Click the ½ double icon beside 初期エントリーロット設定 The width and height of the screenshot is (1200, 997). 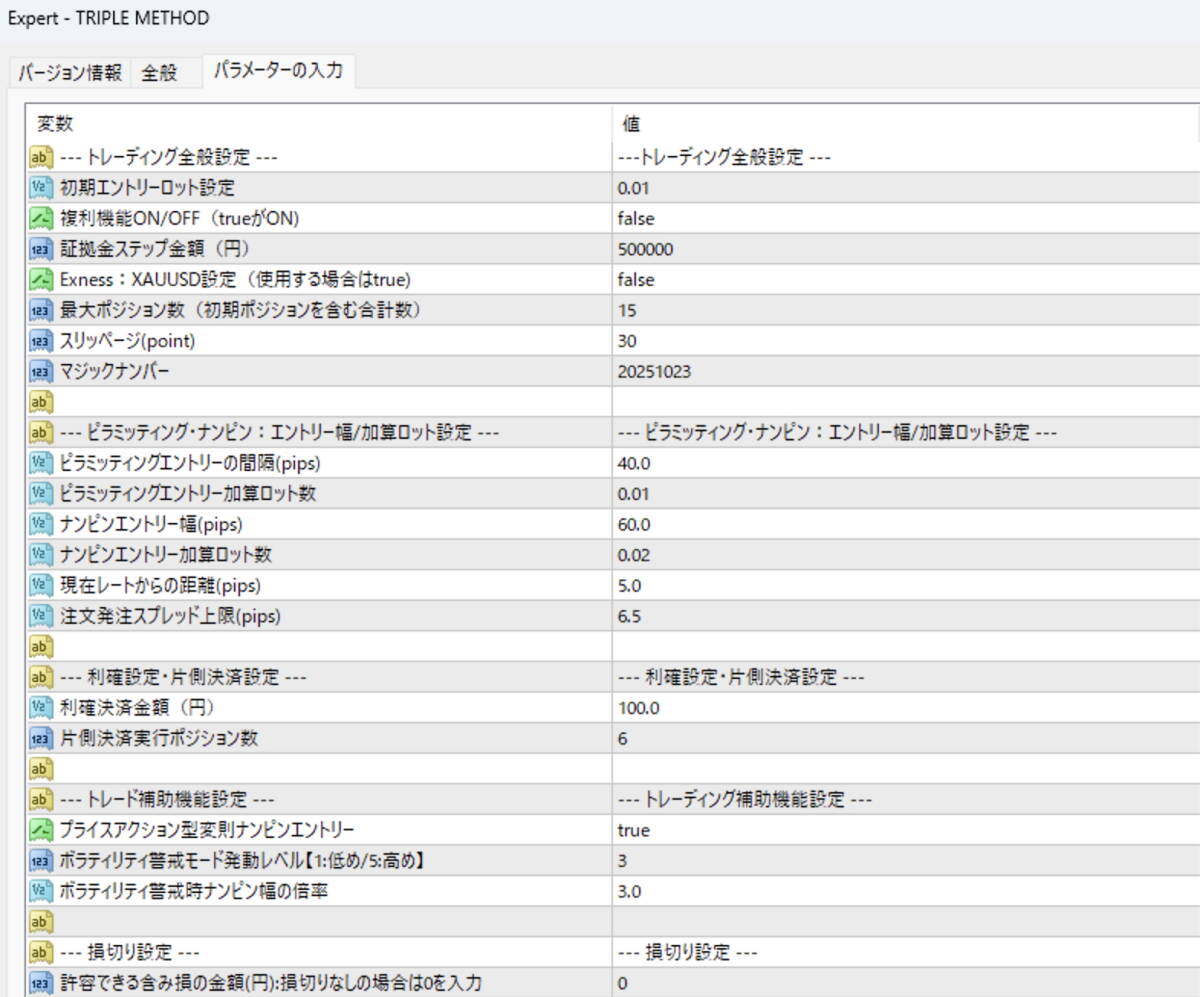(40, 188)
